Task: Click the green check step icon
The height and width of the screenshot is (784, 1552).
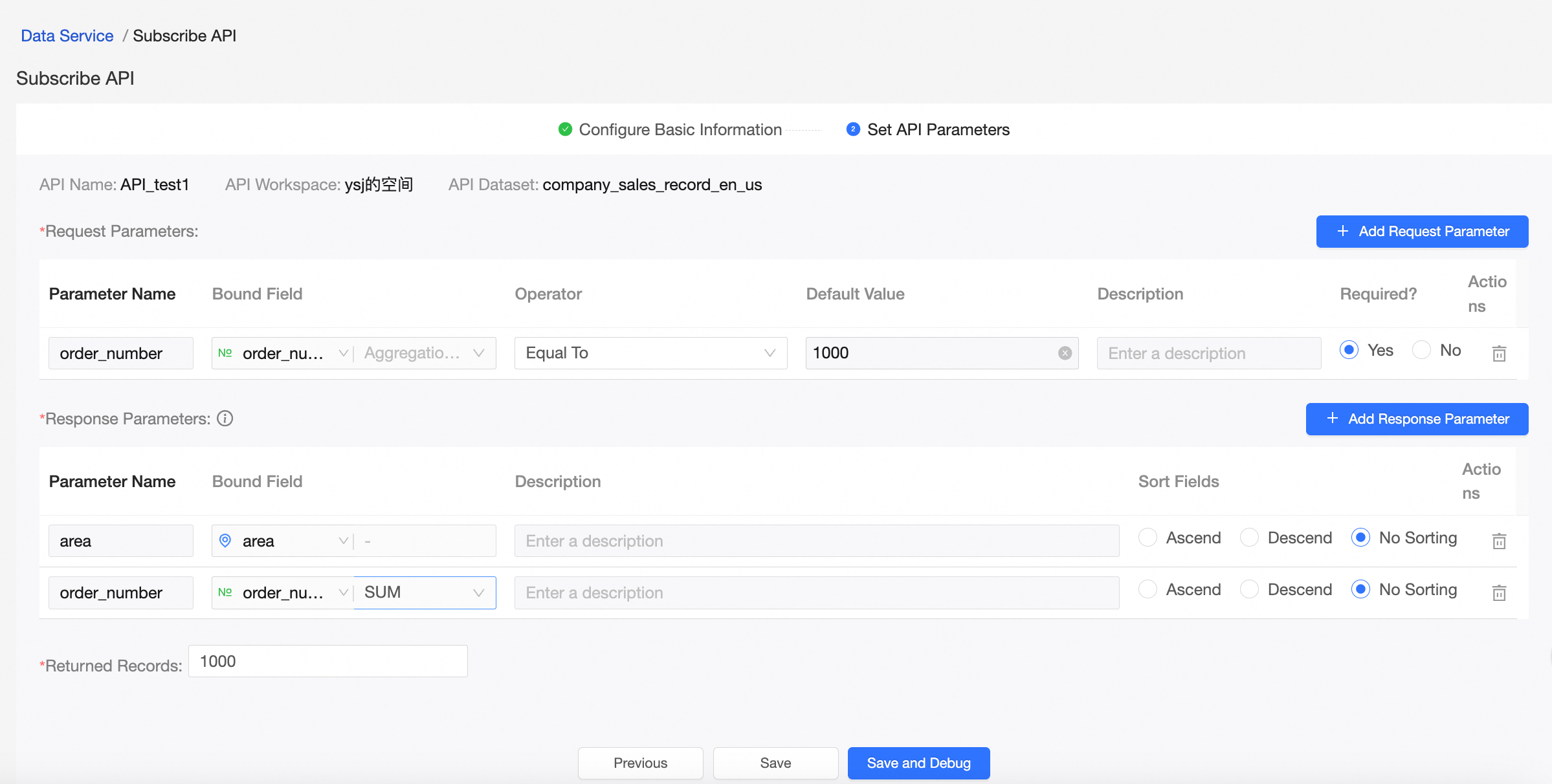Action: (x=565, y=129)
